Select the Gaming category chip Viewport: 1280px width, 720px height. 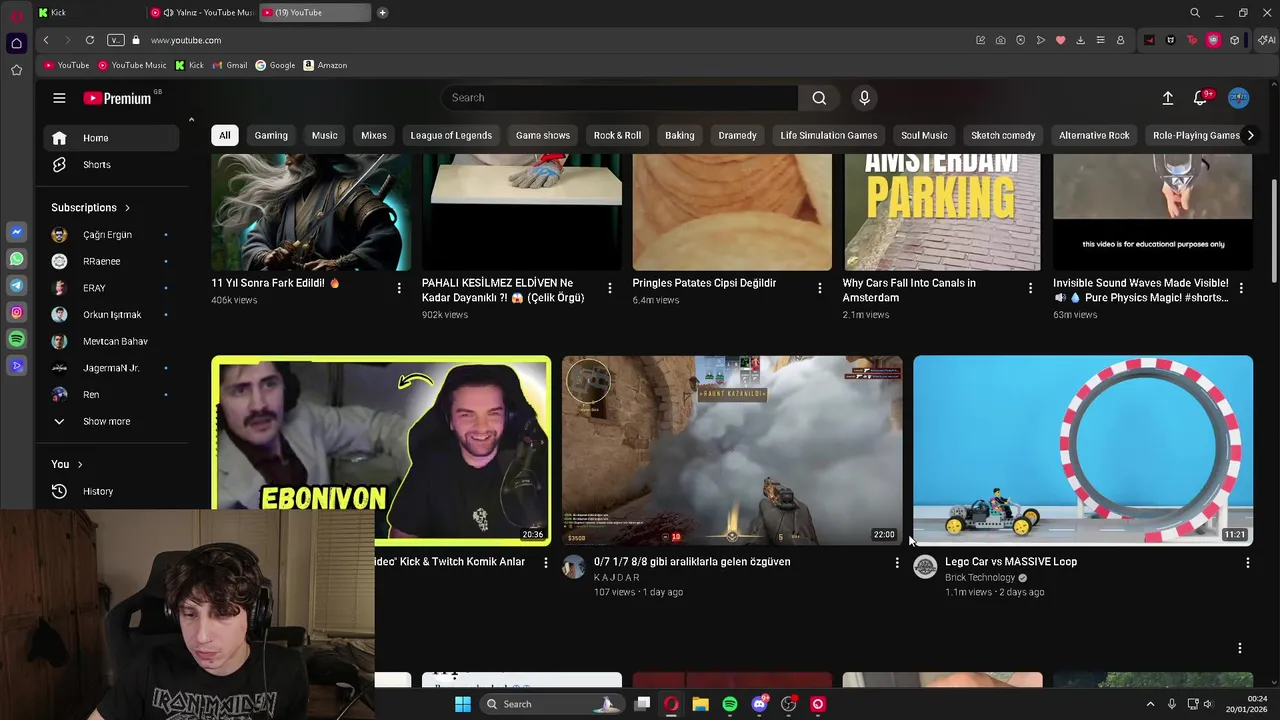click(271, 135)
